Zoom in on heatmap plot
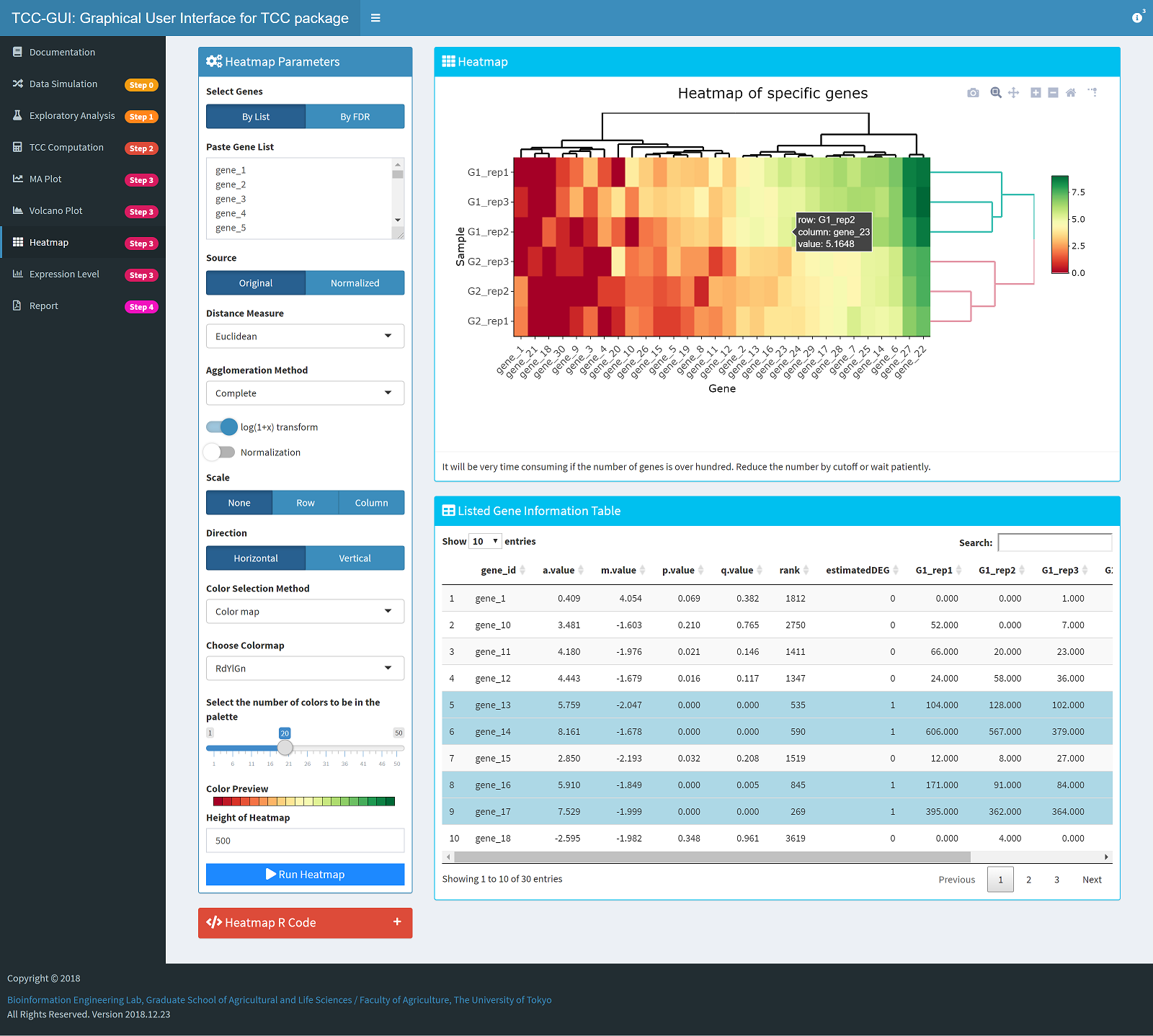1153x1036 pixels. tap(1036, 93)
